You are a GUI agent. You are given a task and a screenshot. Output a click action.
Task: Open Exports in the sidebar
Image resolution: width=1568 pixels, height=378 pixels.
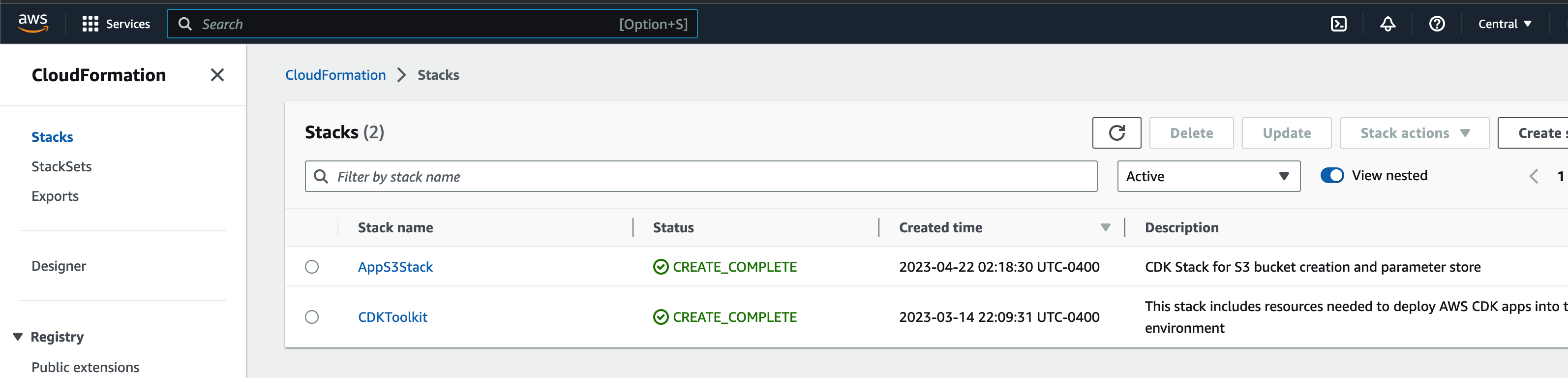point(55,196)
